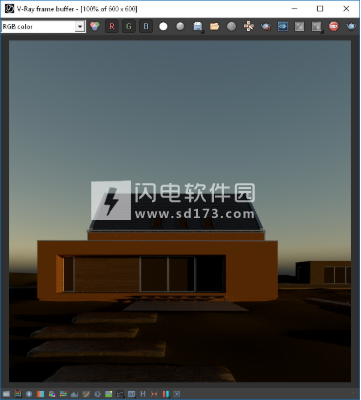Show the histogram icon in bottom toolbar
This screenshot has height=400, width=361.
74,394
